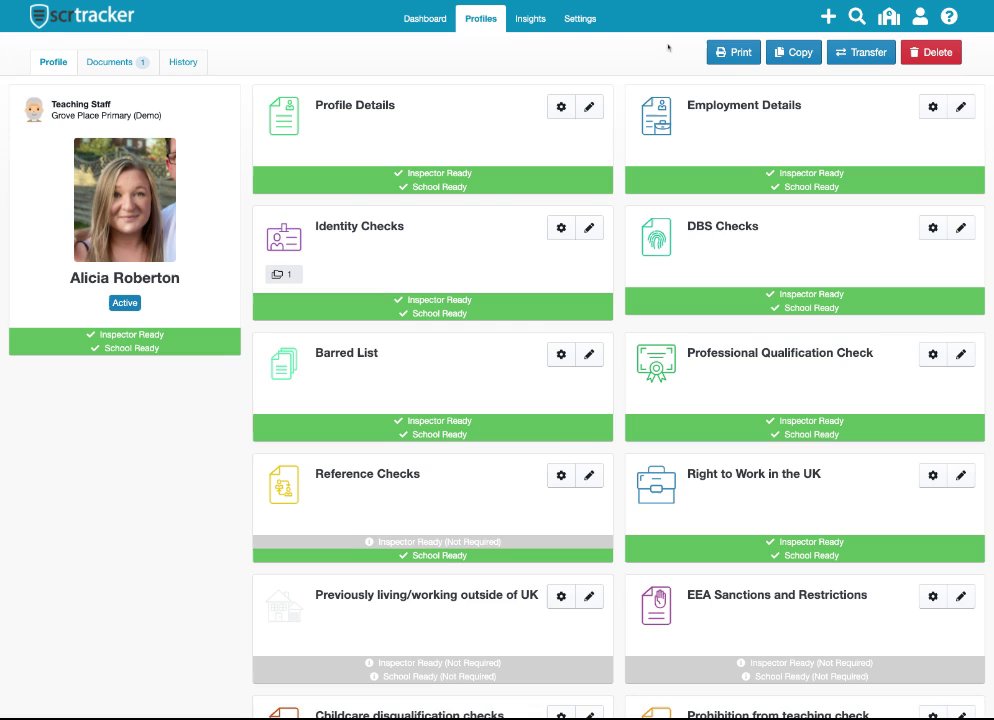Image resolution: width=994 pixels, height=720 pixels.
Task: Edit Professional Qualification Check pencil icon
Action: (x=961, y=354)
